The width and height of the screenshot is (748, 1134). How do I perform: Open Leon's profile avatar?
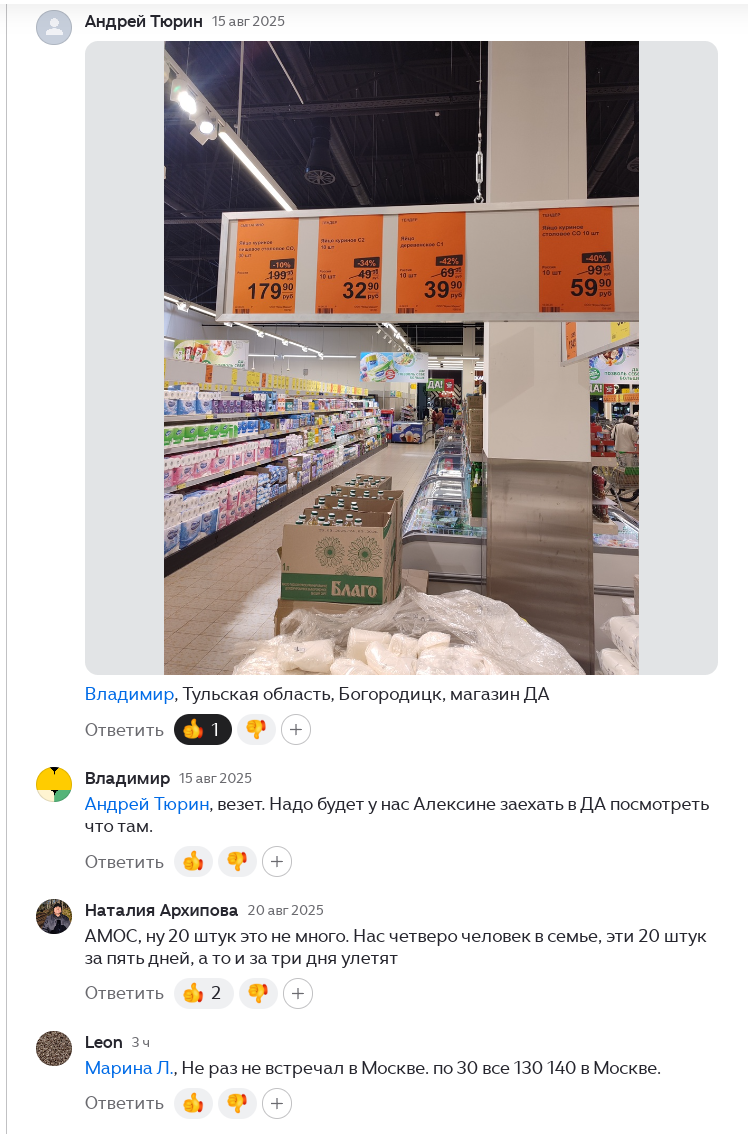(x=54, y=1048)
